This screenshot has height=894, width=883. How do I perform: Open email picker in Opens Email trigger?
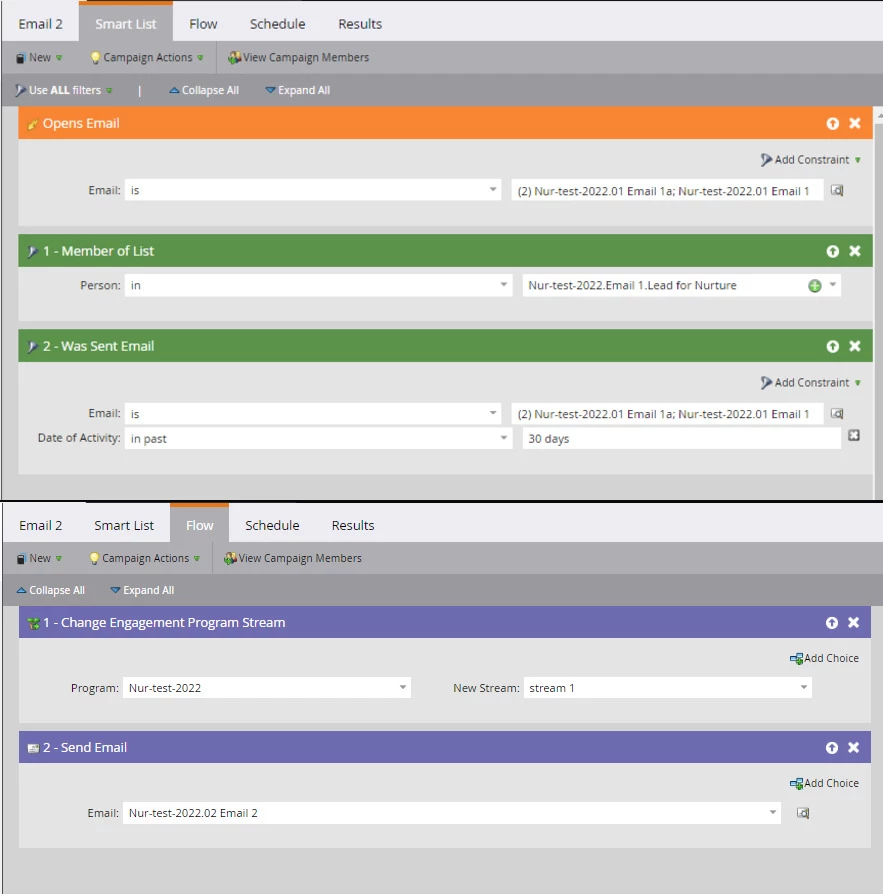pyautogui.click(x=837, y=190)
